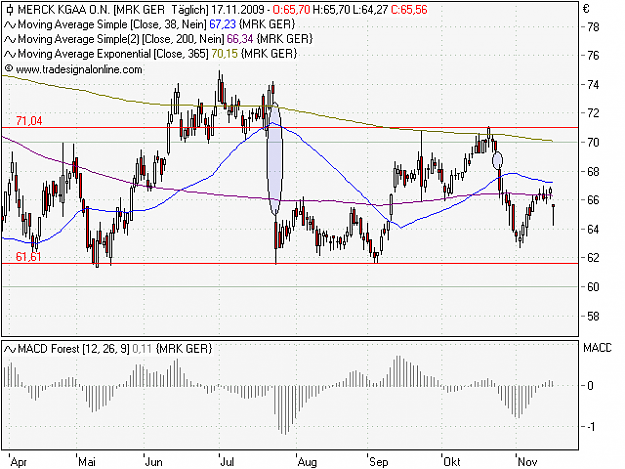
Task: Click the low price L:64,27
Action: pos(370,10)
